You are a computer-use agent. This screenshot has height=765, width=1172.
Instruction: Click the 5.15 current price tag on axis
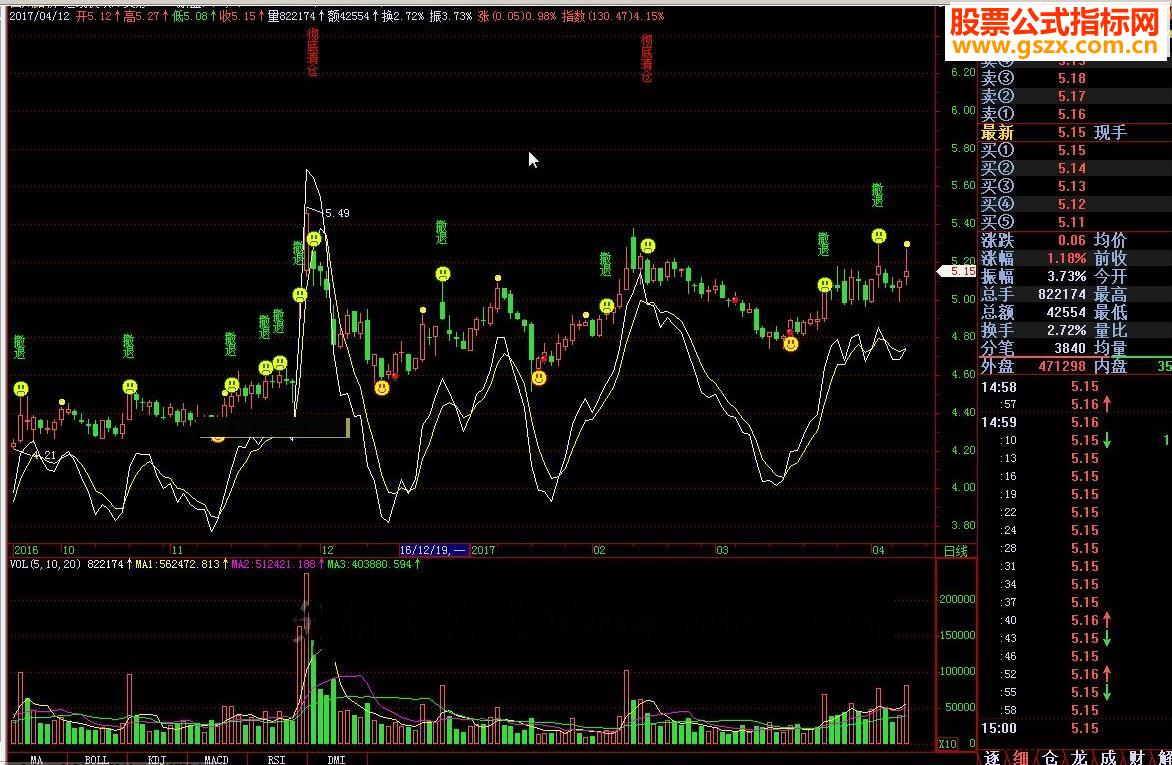[957, 271]
